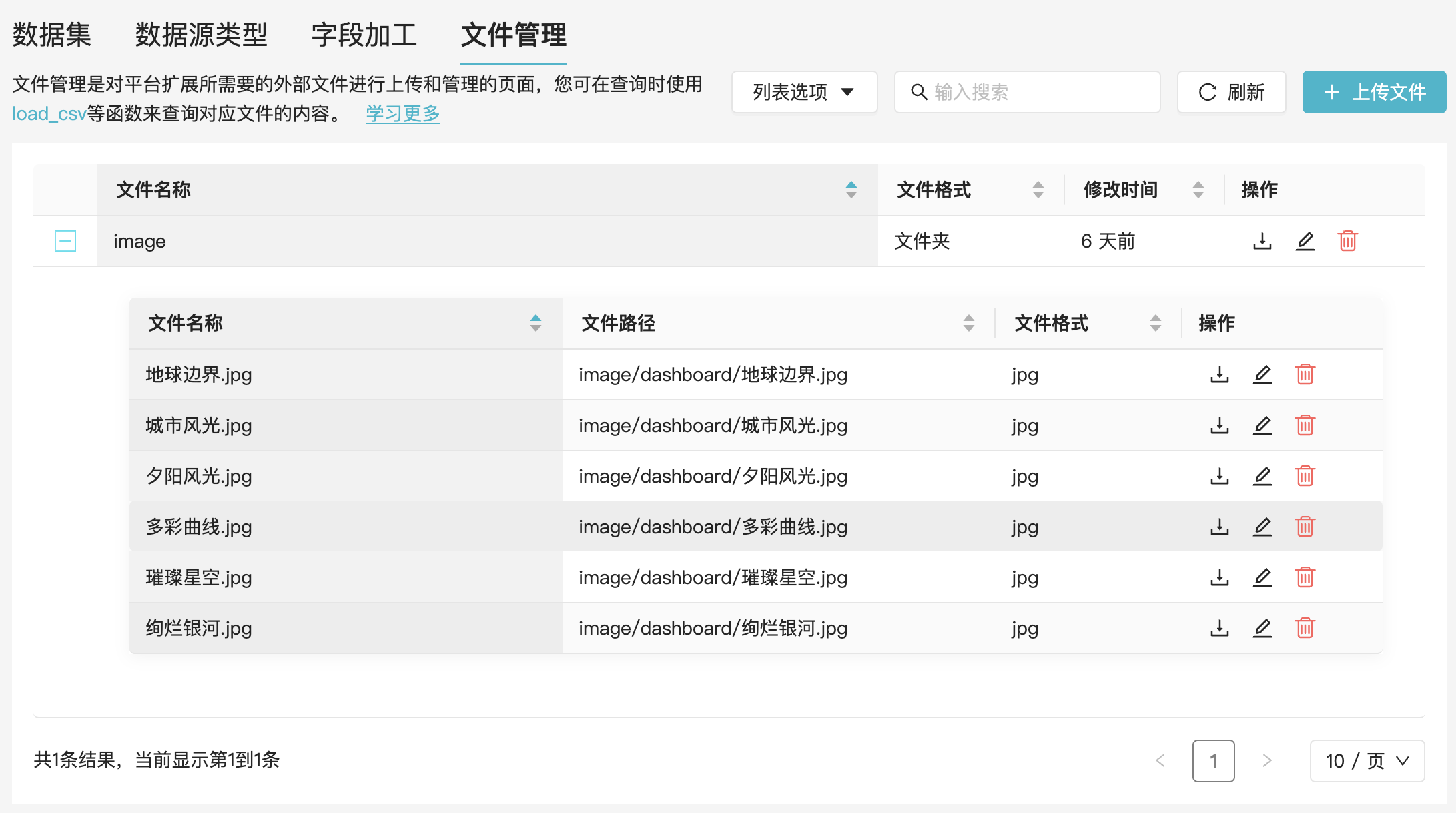This screenshot has width=1456, height=813.
Task: Sort inner table by 文件格式
Action: [1155, 323]
